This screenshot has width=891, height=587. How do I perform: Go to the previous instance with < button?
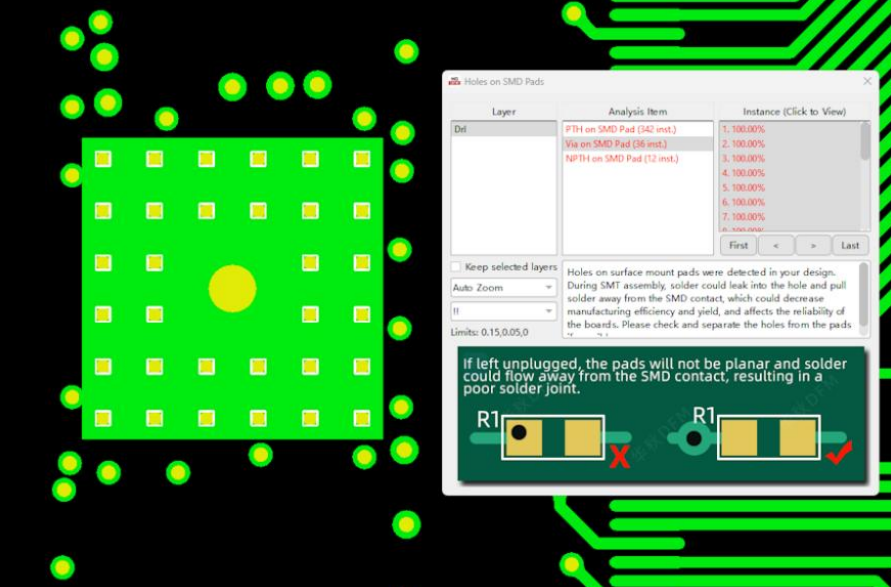[x=776, y=245]
